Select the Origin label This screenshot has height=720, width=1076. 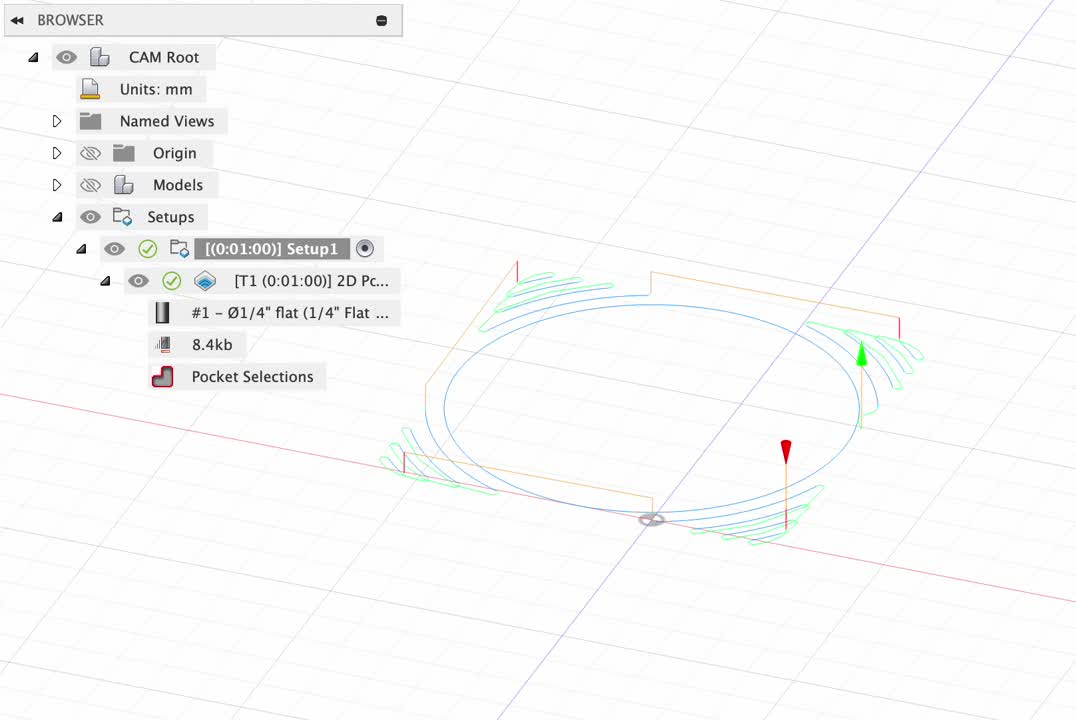tap(174, 153)
